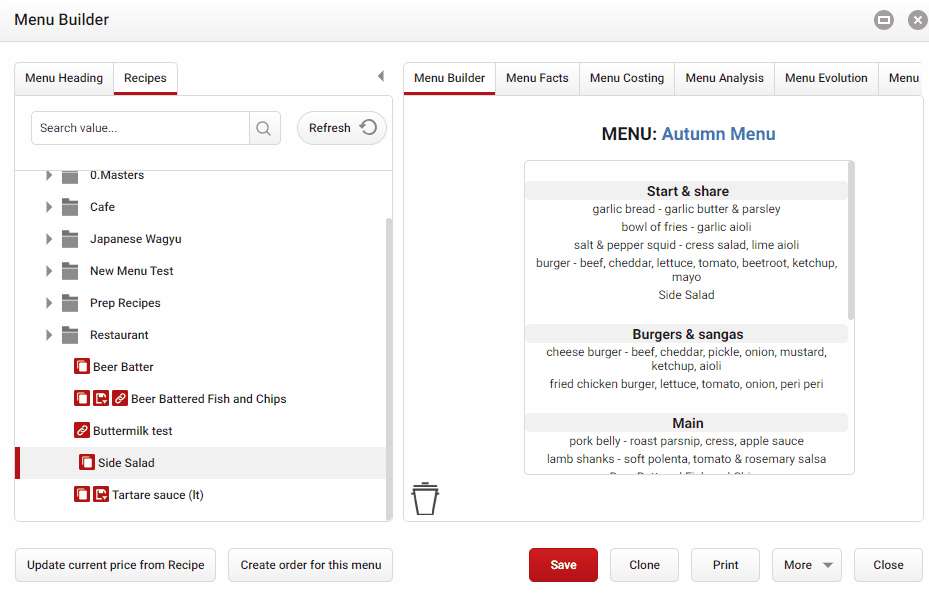
Task: Expand the Restaurant folder
Action: point(48,334)
